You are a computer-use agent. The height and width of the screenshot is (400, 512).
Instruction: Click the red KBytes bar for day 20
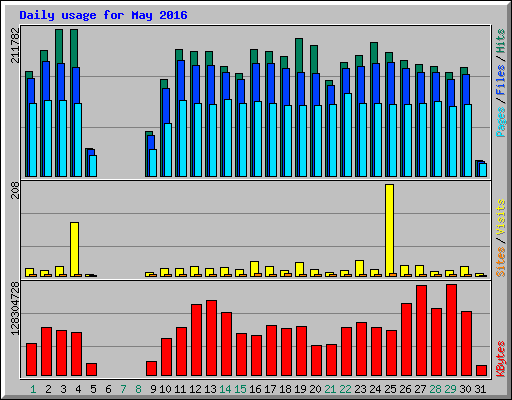click(316, 361)
